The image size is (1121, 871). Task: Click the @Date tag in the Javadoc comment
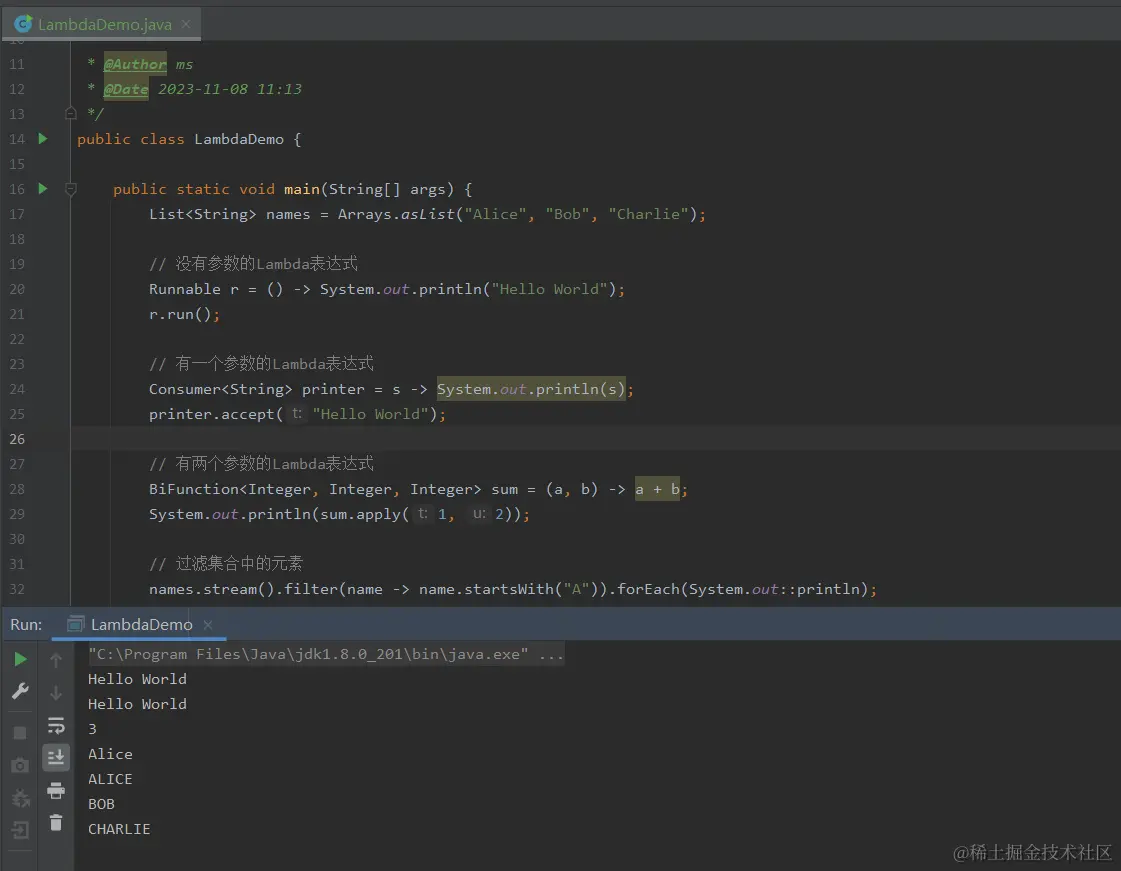tap(126, 89)
